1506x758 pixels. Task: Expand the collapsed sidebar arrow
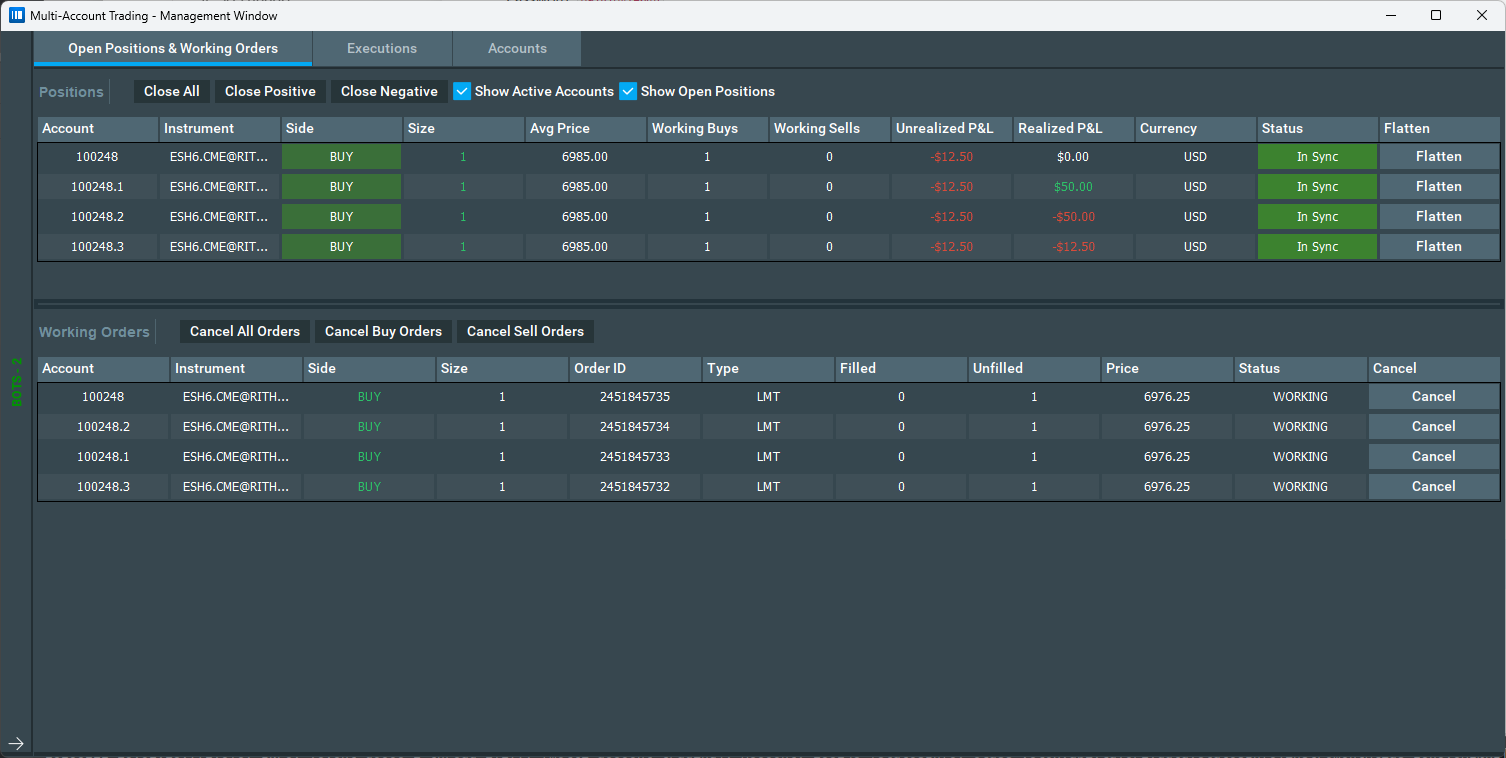click(16, 744)
